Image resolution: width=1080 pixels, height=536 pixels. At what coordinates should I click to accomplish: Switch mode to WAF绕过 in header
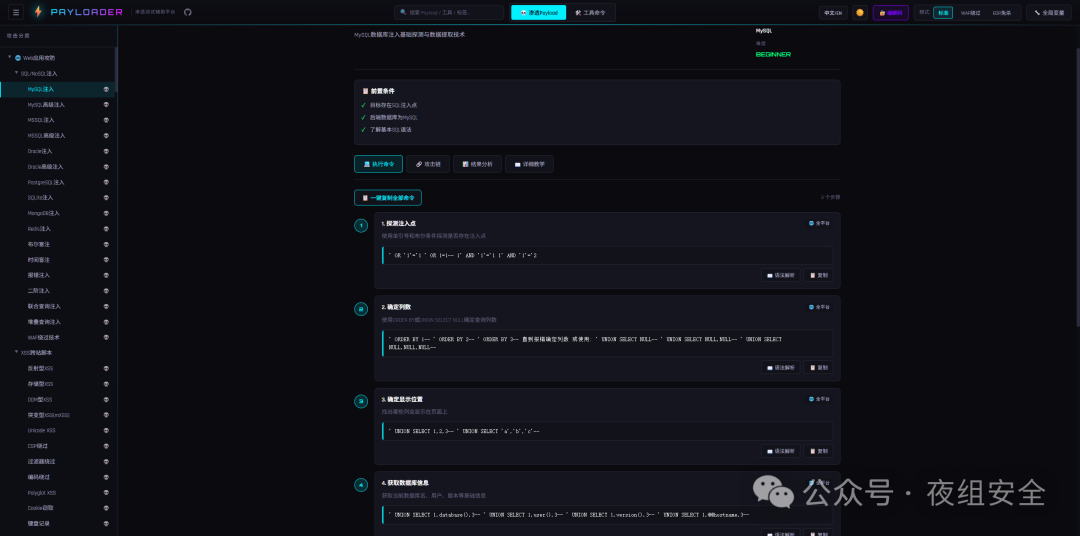point(970,13)
